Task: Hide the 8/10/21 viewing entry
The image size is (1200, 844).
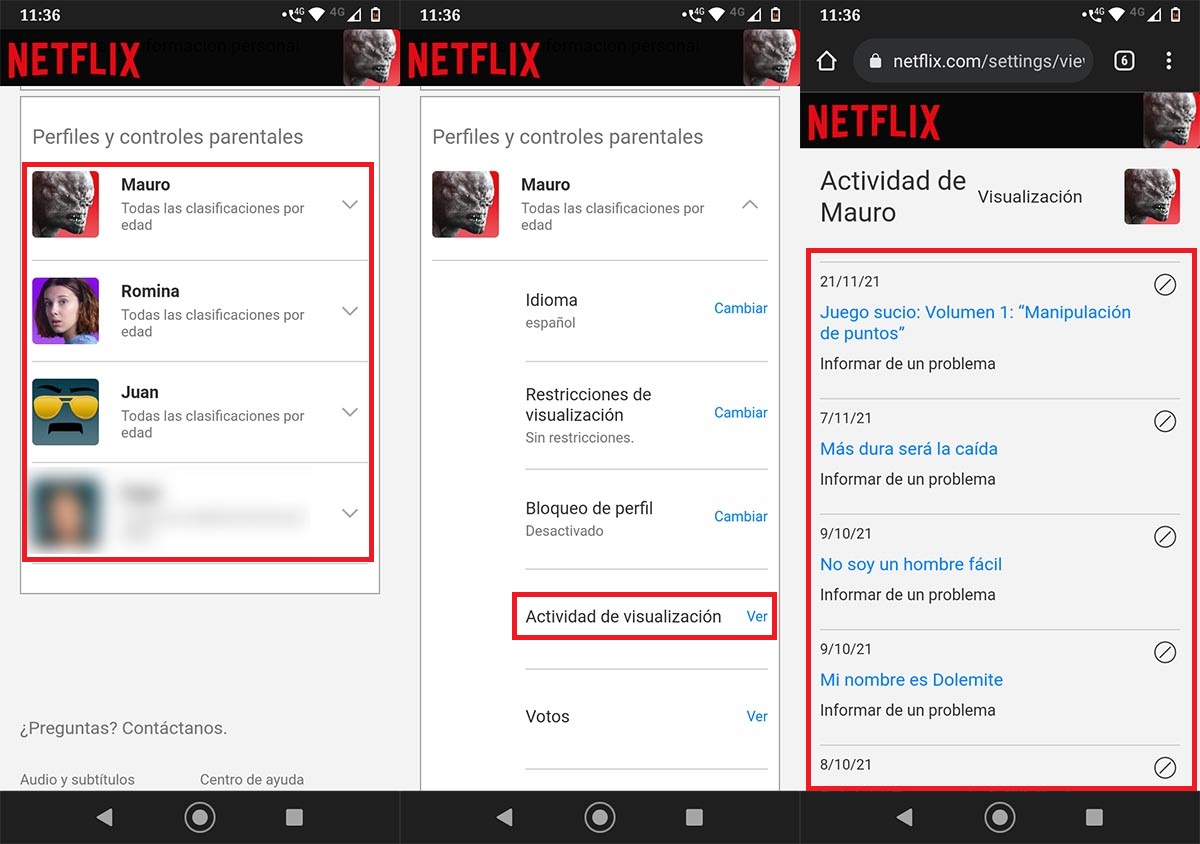Action: (x=1165, y=767)
